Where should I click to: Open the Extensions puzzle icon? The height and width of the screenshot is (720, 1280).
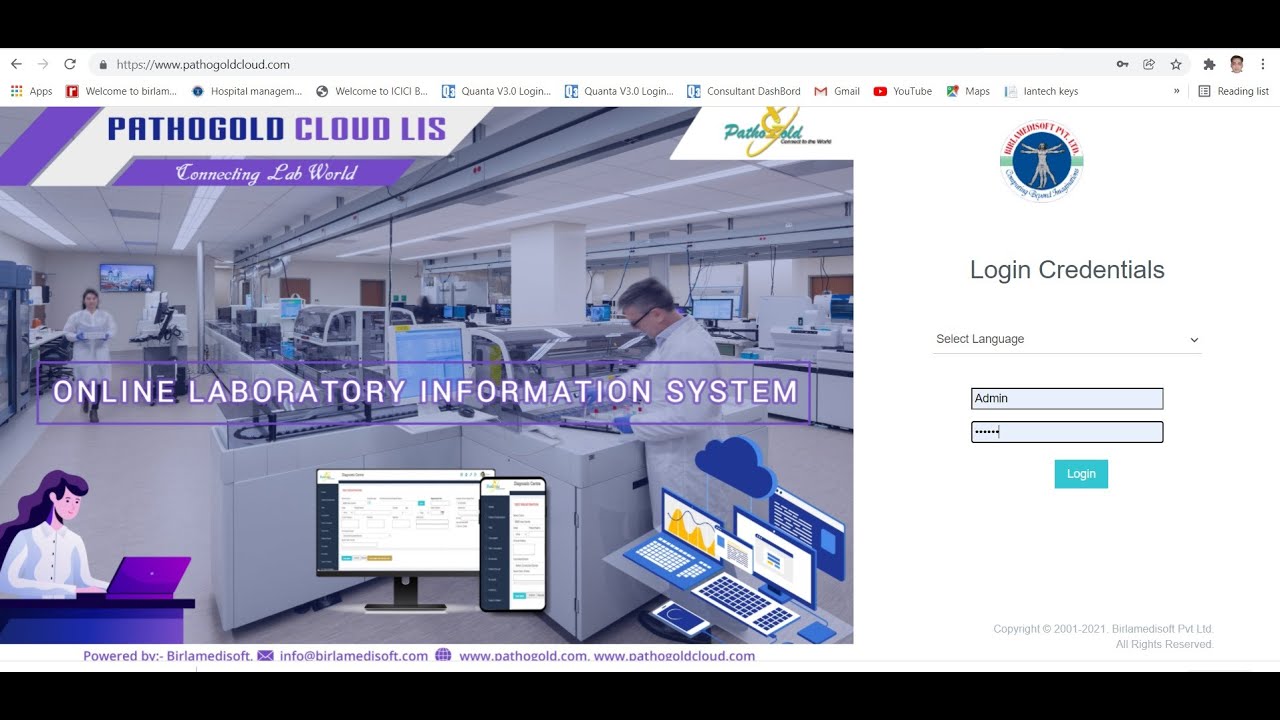1209,64
